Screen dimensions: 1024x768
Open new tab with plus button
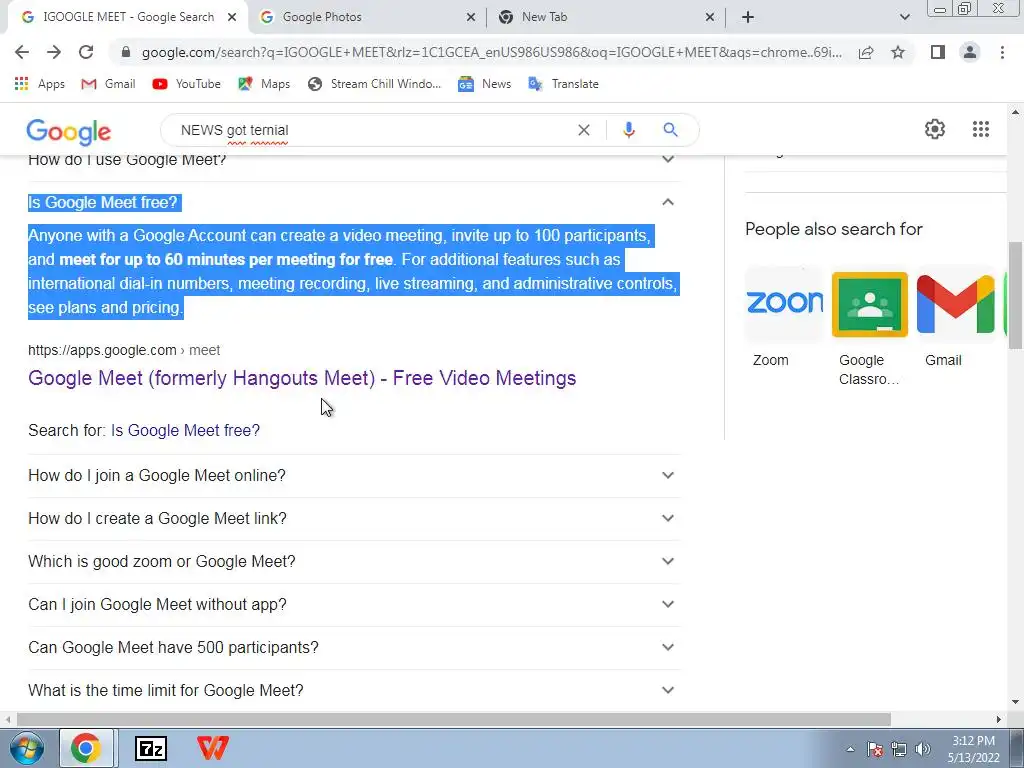(748, 17)
